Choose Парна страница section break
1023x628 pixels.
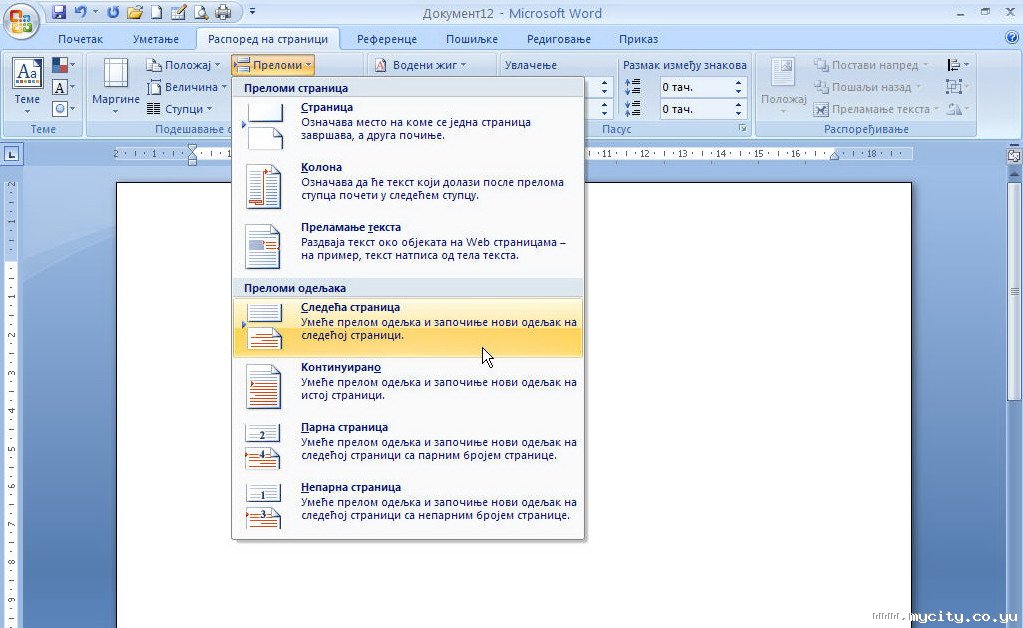(x=408, y=447)
